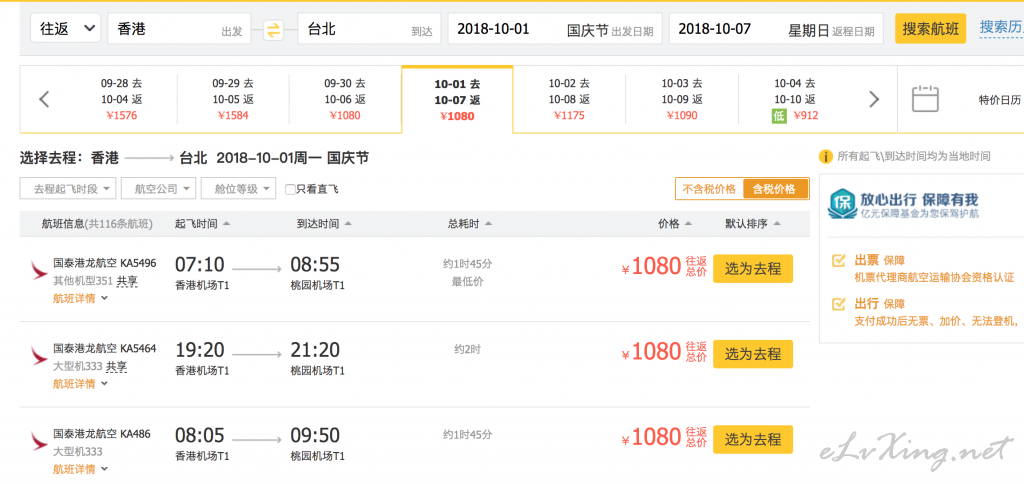Viewport: 1024px width, 484px height.
Task: Open the 舱位等级 cabin class filter
Action: pos(238,189)
